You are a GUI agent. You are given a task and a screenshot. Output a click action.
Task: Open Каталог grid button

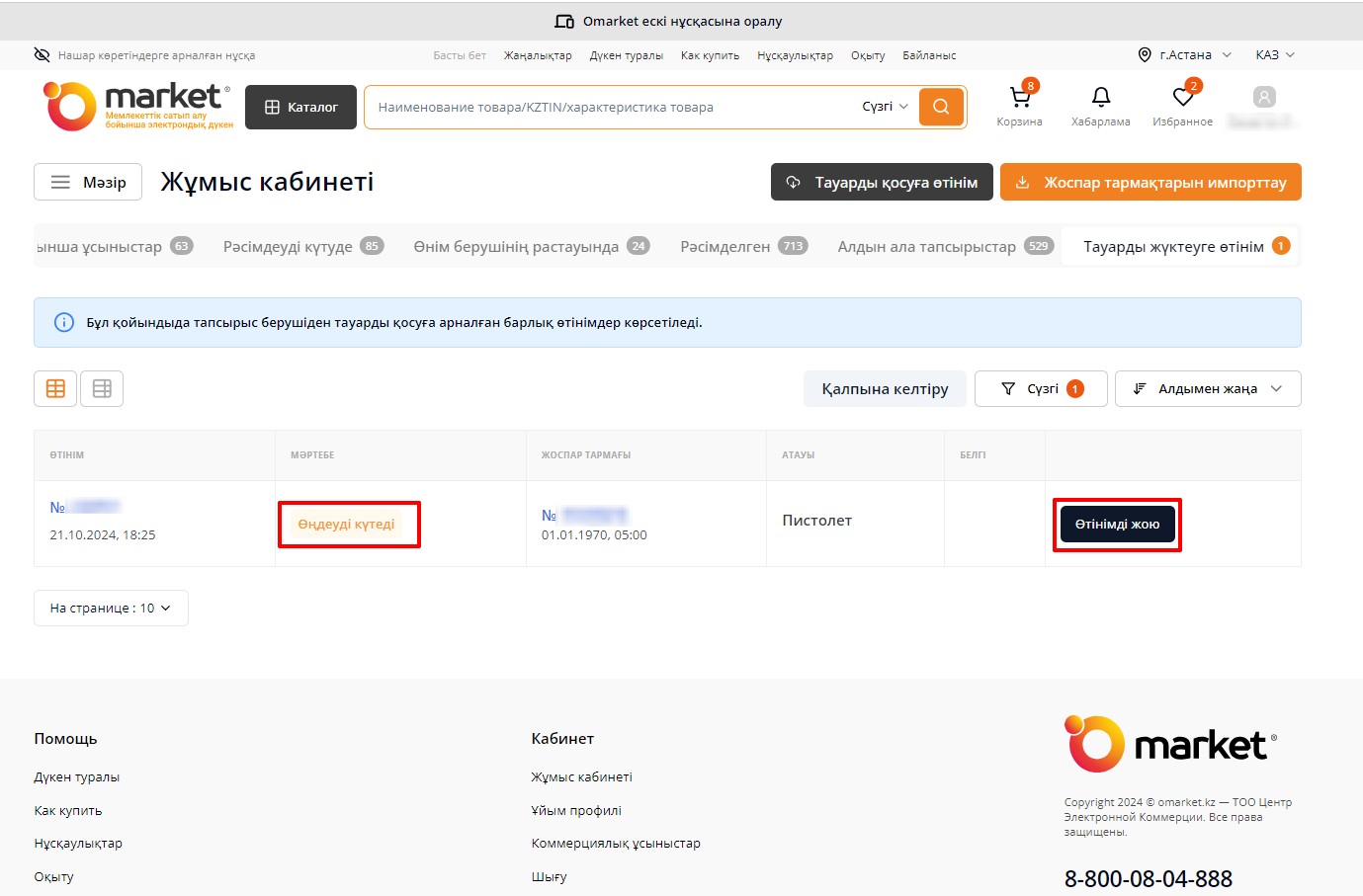point(301,107)
